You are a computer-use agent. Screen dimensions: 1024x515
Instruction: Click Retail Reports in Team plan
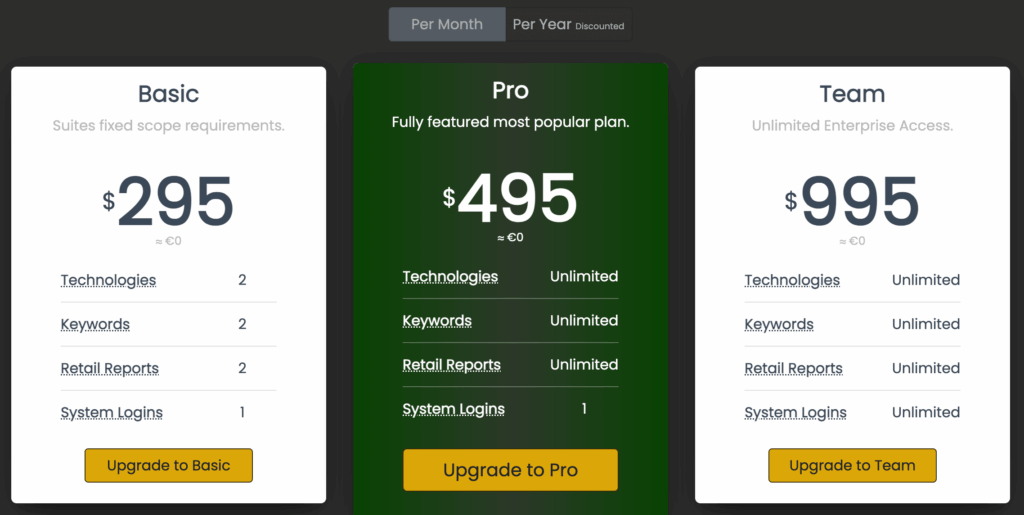tap(793, 368)
